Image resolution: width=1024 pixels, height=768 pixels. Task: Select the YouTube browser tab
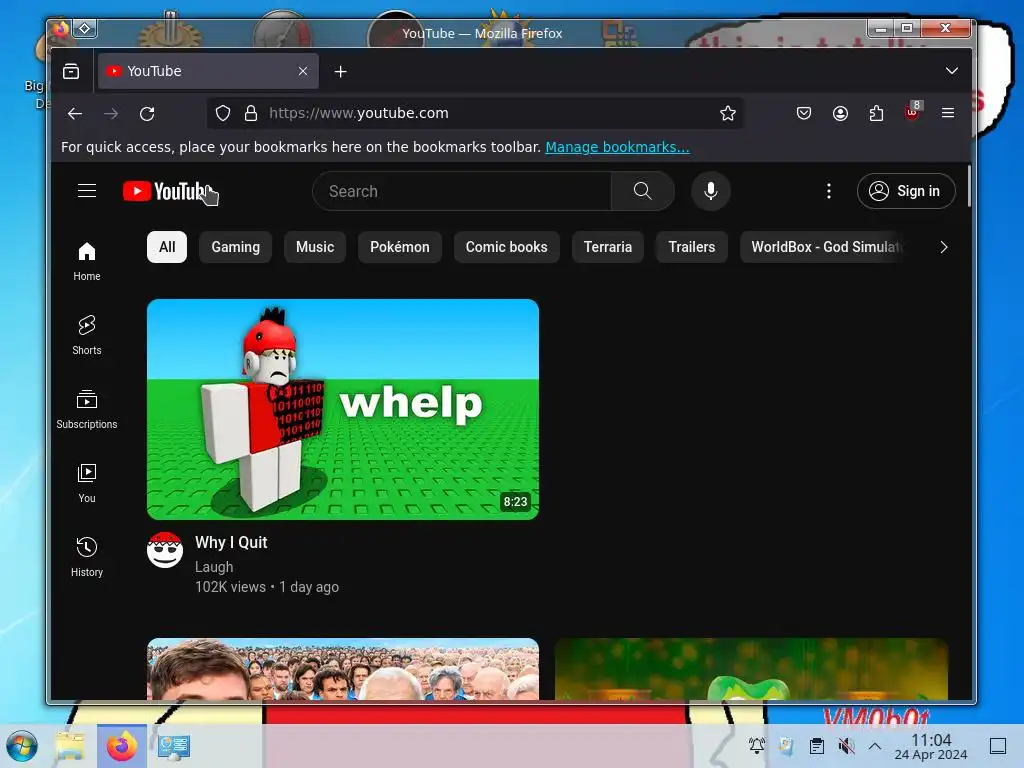(x=208, y=71)
